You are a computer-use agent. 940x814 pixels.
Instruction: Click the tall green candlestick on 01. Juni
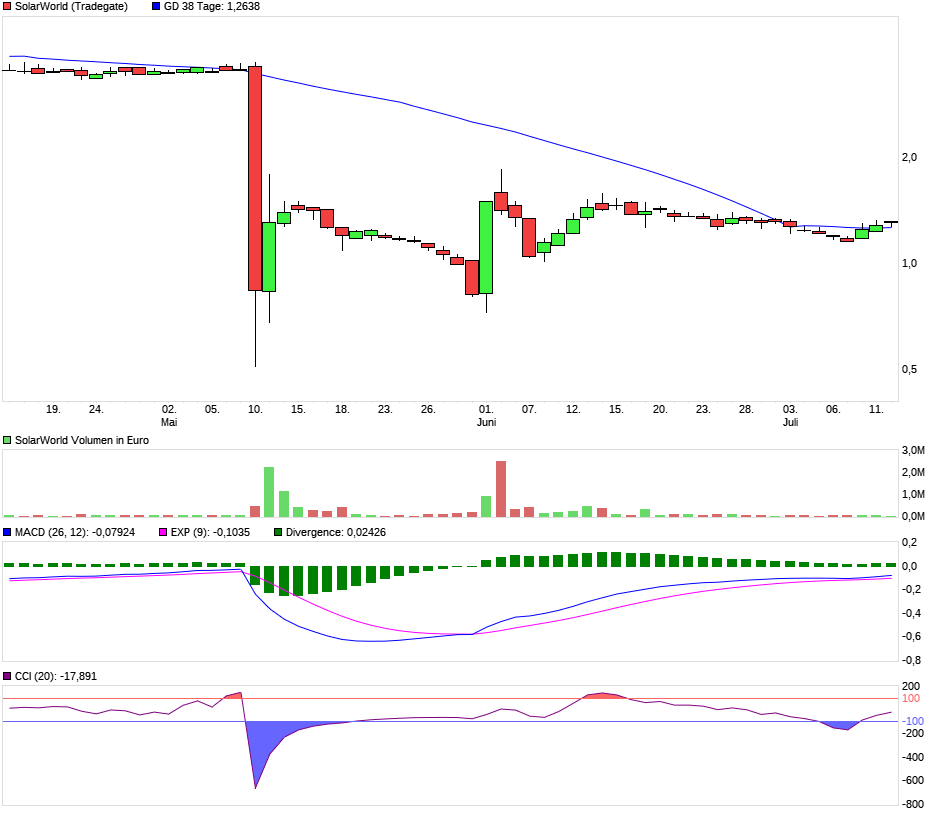pos(486,248)
